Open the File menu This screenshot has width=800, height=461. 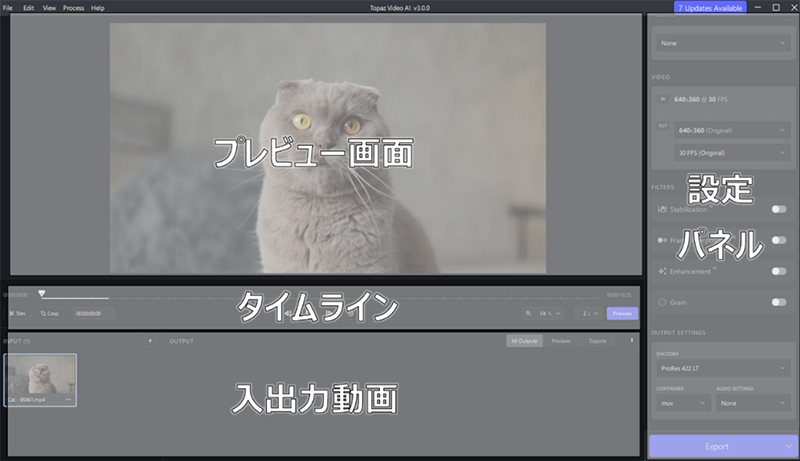pos(8,8)
